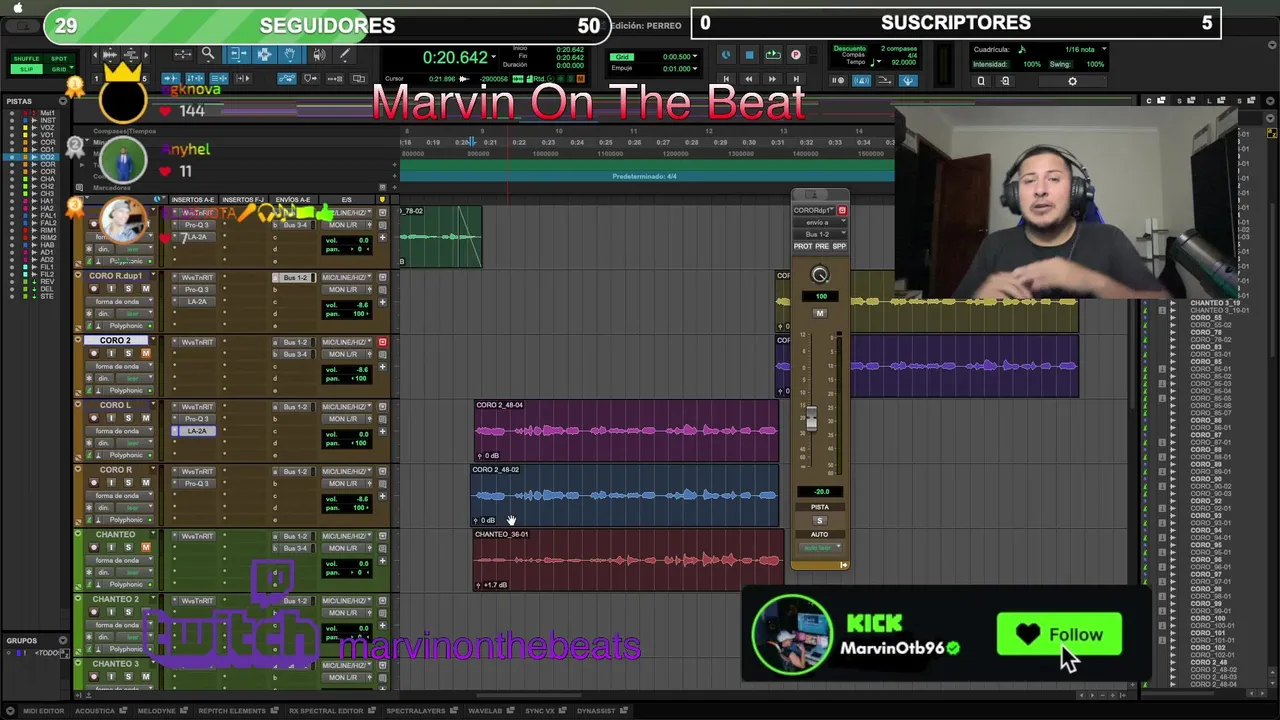The width and height of the screenshot is (1280, 720).
Task: Click the send pan knob
Action: (x=820, y=274)
